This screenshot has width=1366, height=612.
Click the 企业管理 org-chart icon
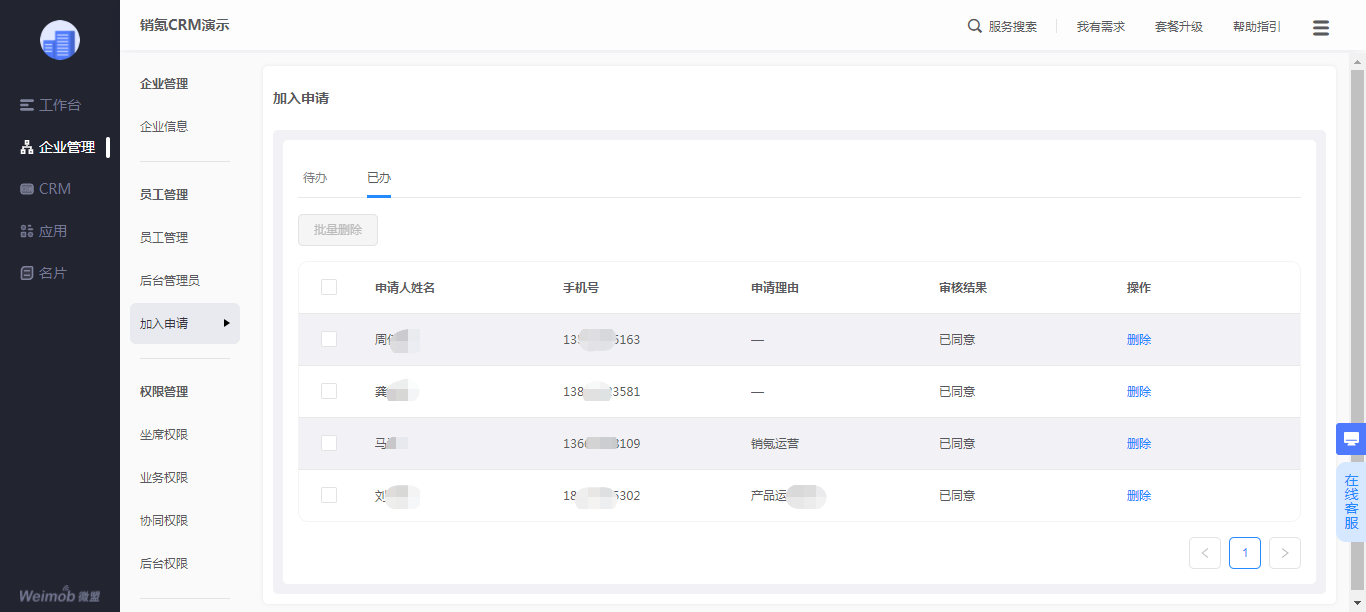[x=27, y=147]
